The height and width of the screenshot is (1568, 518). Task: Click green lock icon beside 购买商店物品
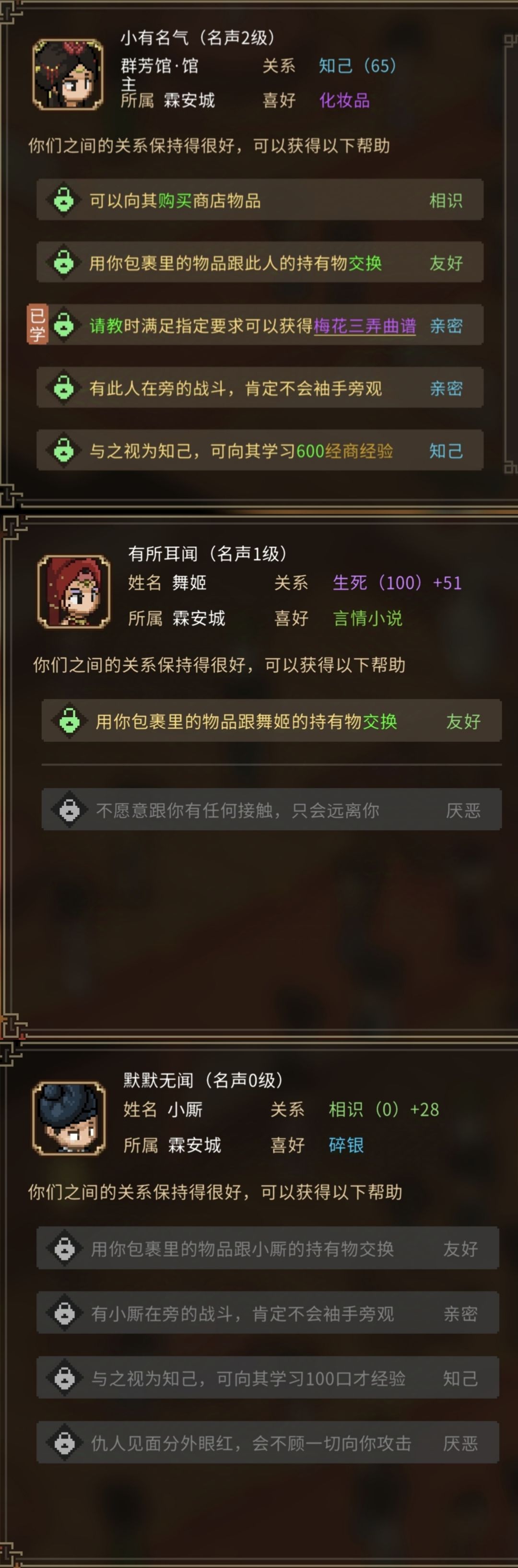pos(64,200)
